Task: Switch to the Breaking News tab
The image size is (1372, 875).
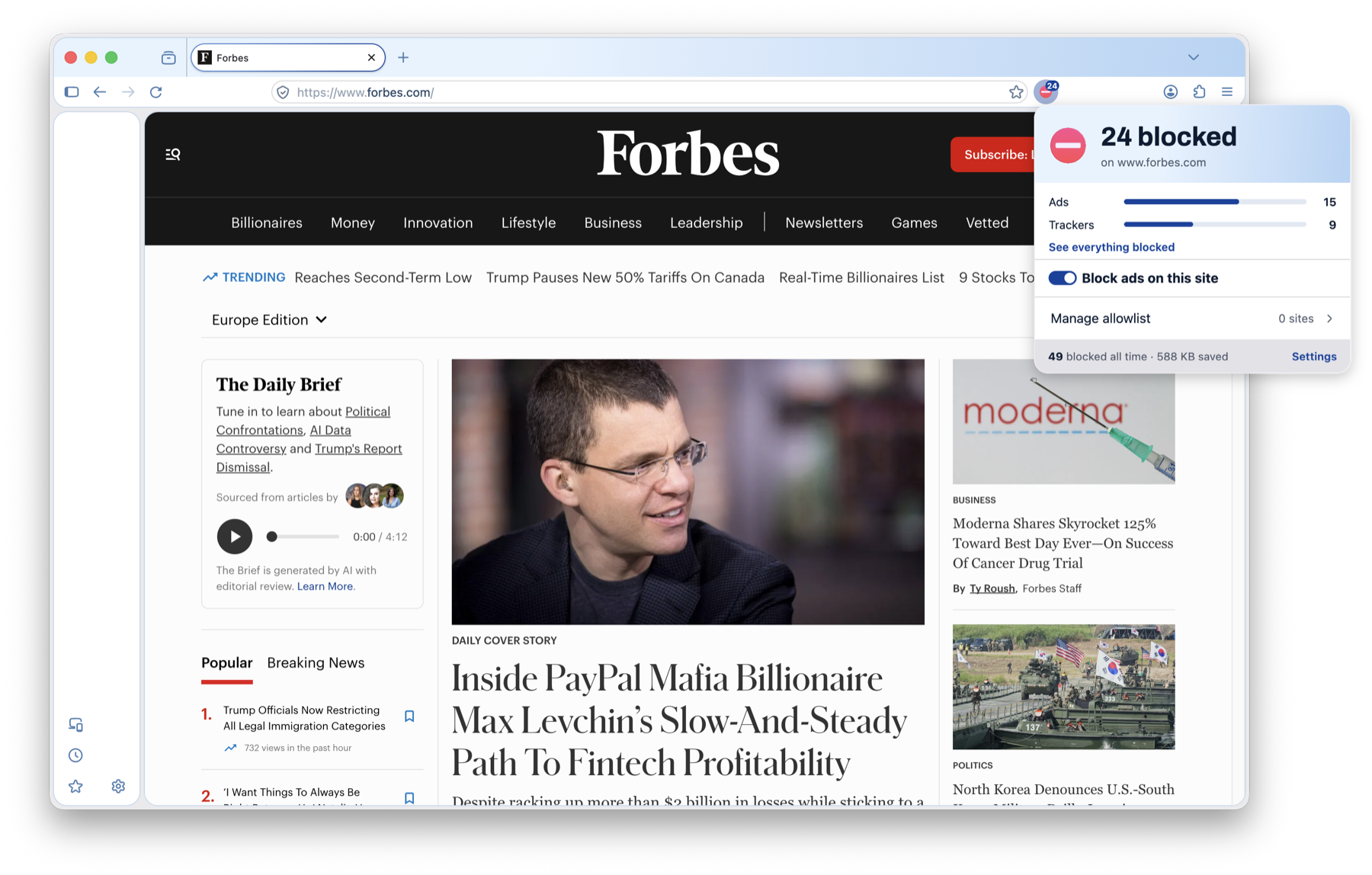Action: click(x=316, y=663)
